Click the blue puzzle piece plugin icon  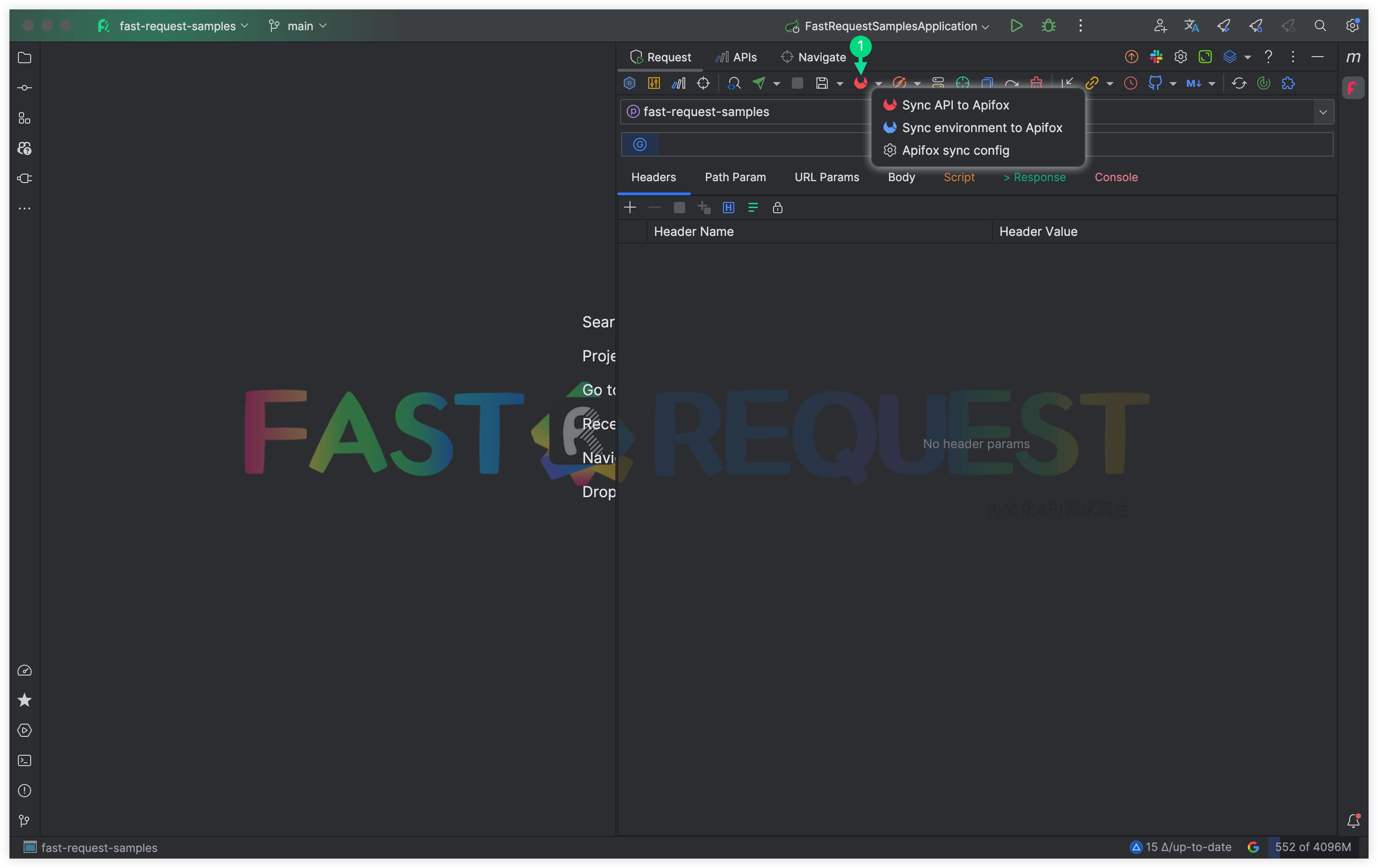[x=1288, y=83]
